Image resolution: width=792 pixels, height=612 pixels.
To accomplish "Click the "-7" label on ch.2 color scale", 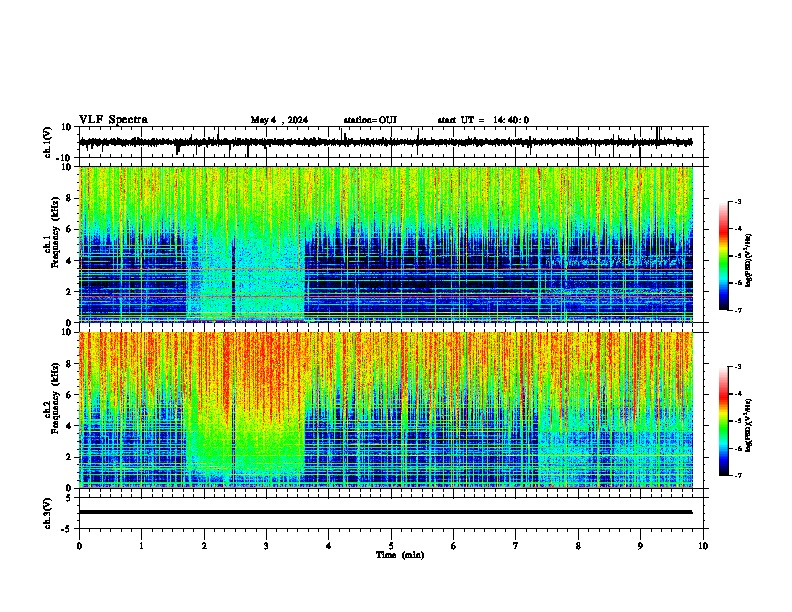I will point(738,475).
